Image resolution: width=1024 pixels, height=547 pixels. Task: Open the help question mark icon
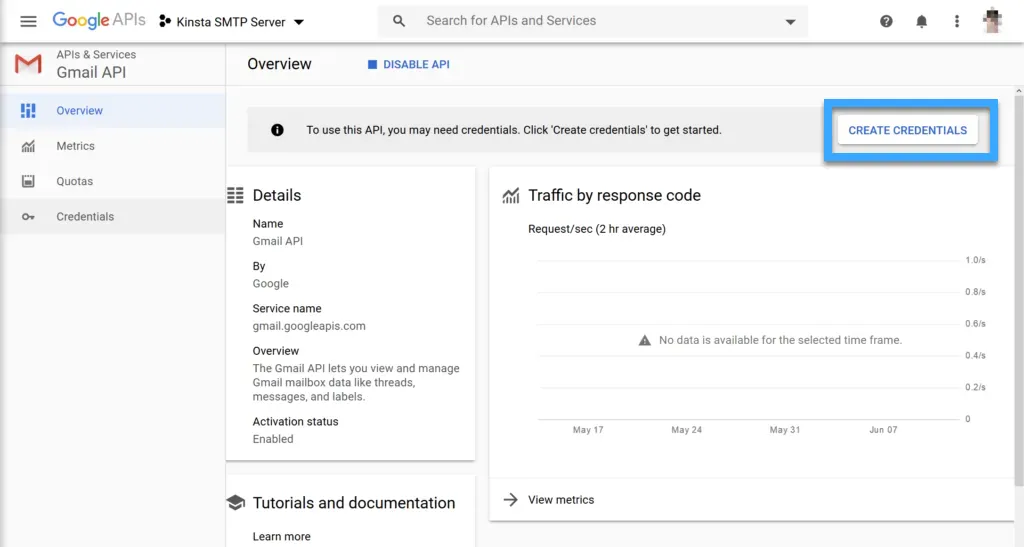click(886, 22)
